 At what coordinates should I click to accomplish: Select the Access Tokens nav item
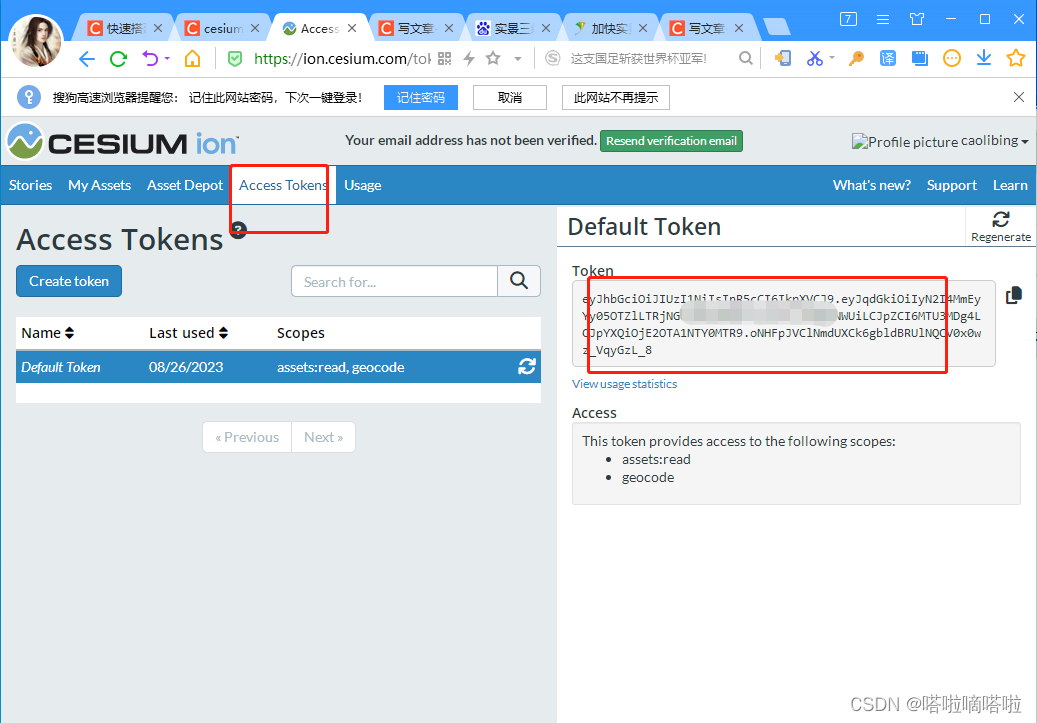click(283, 185)
